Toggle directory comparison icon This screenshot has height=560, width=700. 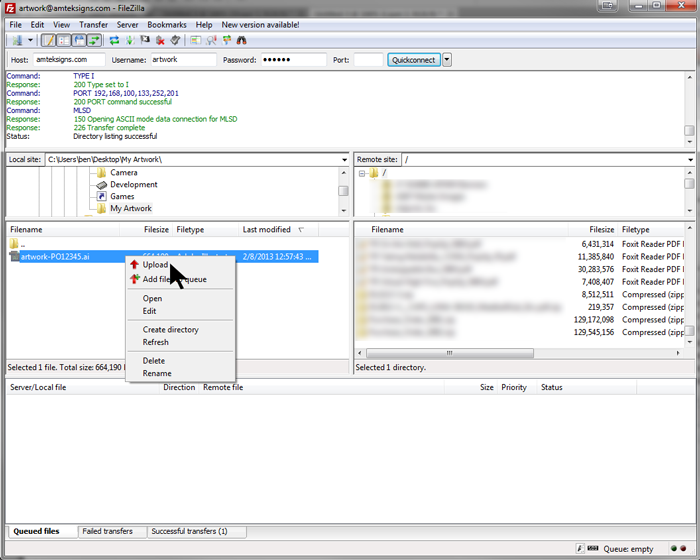pyautogui.click(x=211, y=41)
